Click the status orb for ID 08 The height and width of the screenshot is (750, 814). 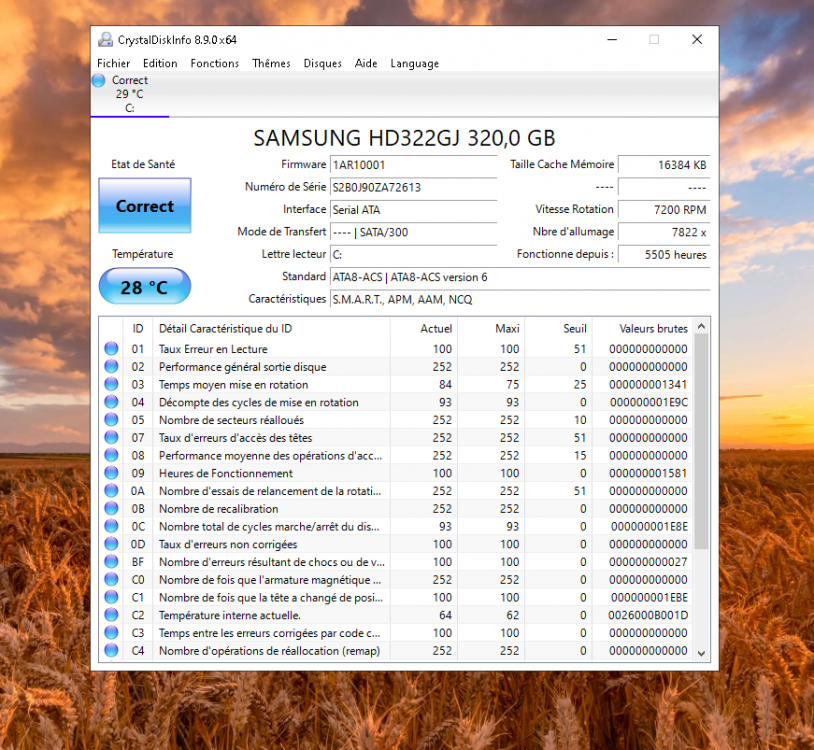click(x=111, y=455)
